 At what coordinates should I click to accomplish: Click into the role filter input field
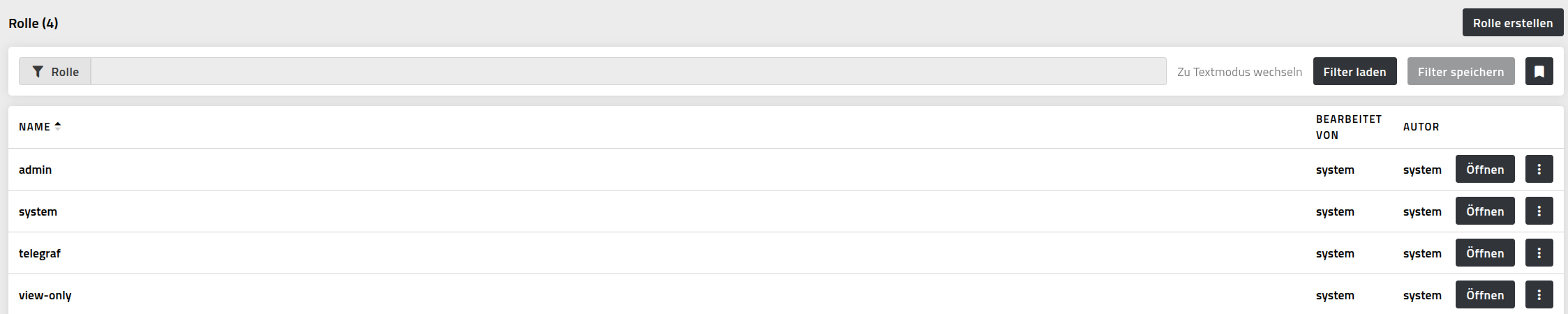click(x=628, y=71)
